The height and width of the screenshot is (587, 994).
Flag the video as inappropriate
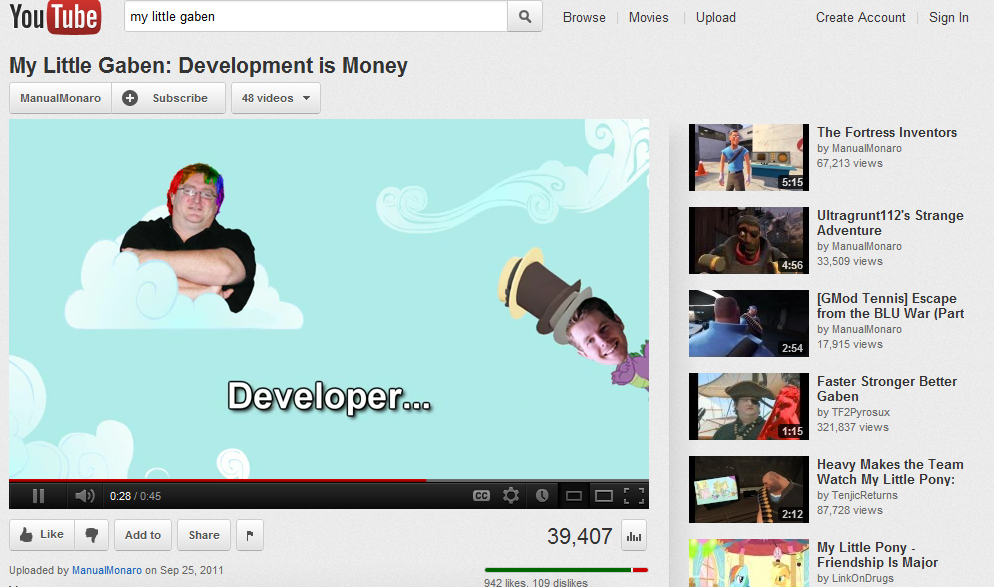[x=250, y=535]
